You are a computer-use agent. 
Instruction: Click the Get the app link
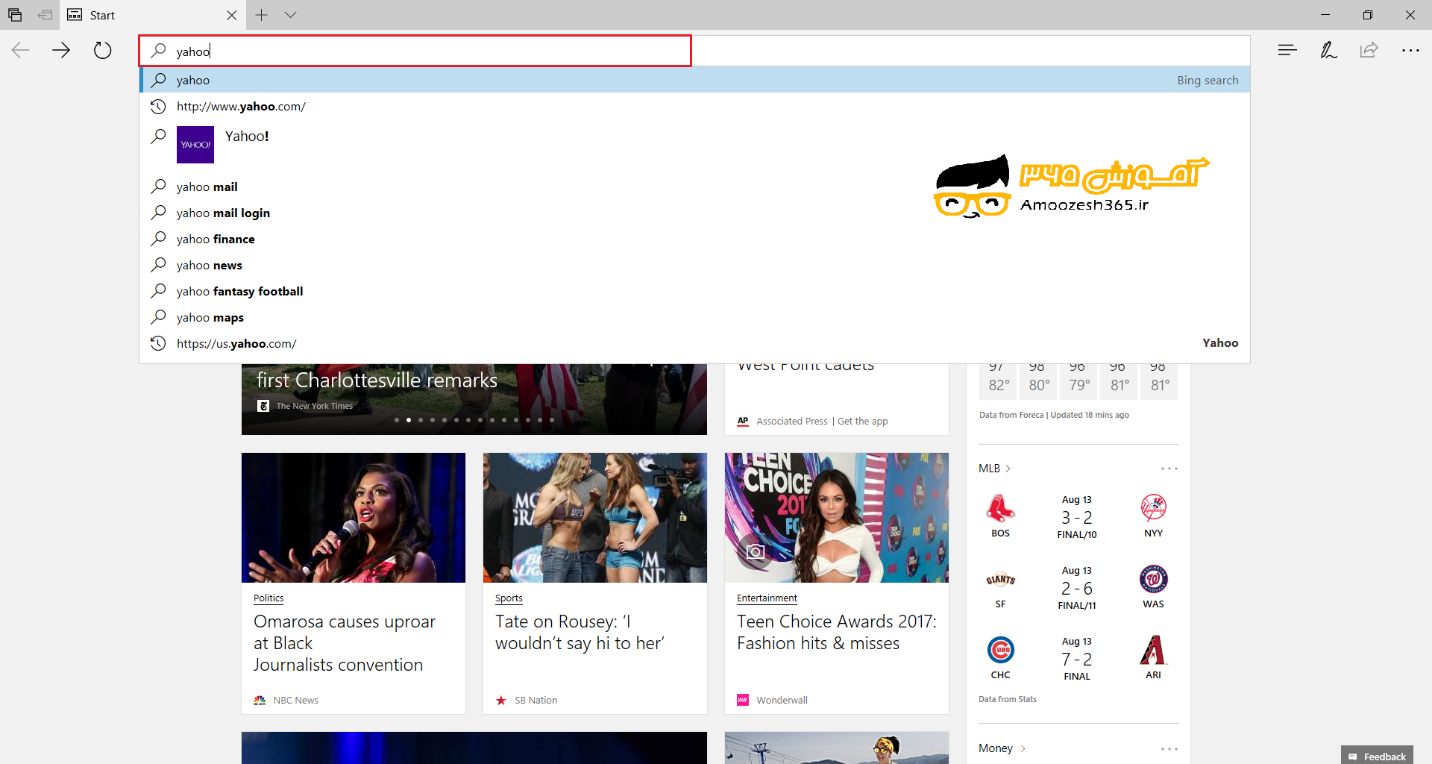pyautogui.click(x=863, y=421)
